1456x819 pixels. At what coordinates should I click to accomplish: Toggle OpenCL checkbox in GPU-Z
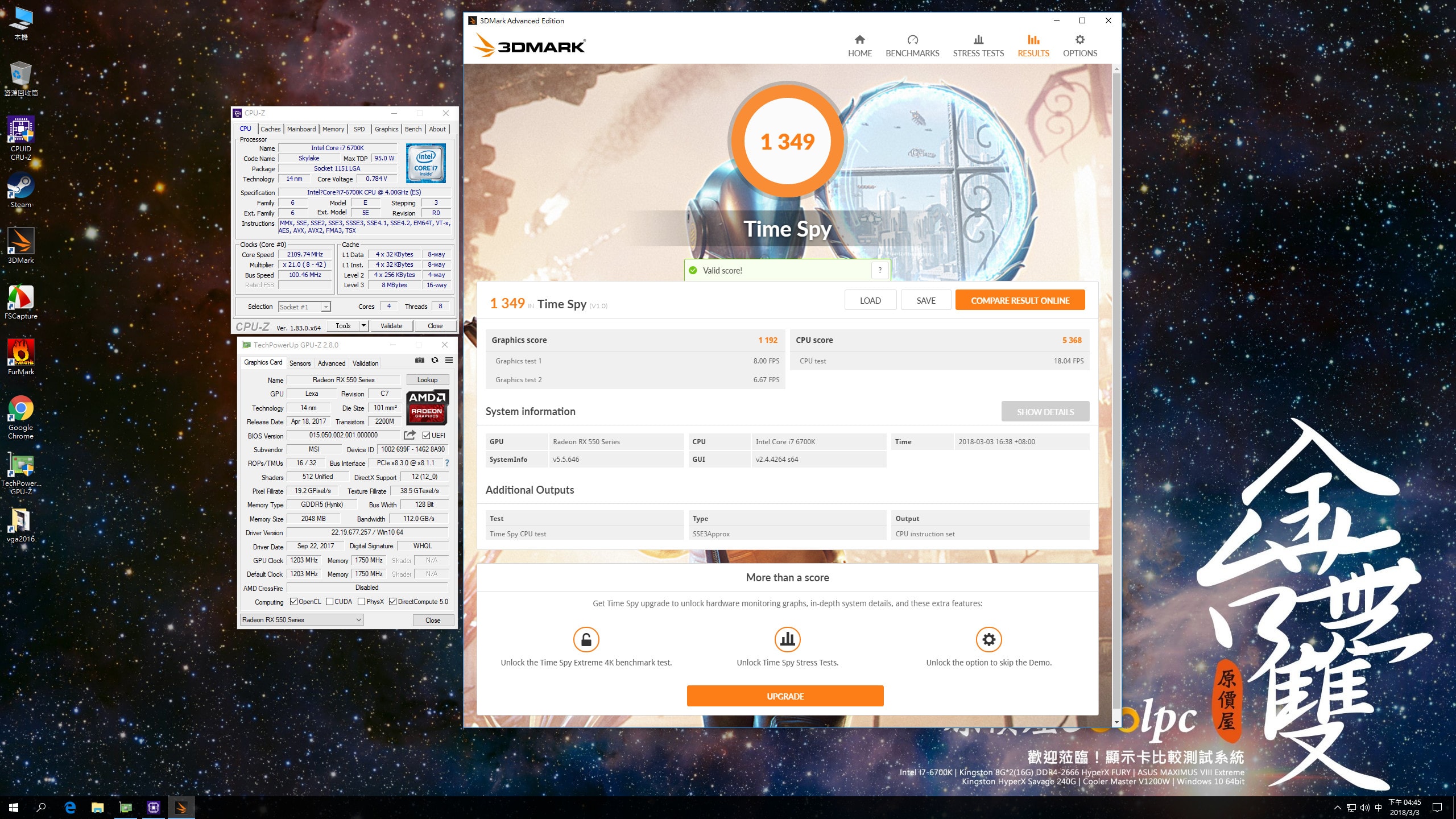(x=293, y=602)
